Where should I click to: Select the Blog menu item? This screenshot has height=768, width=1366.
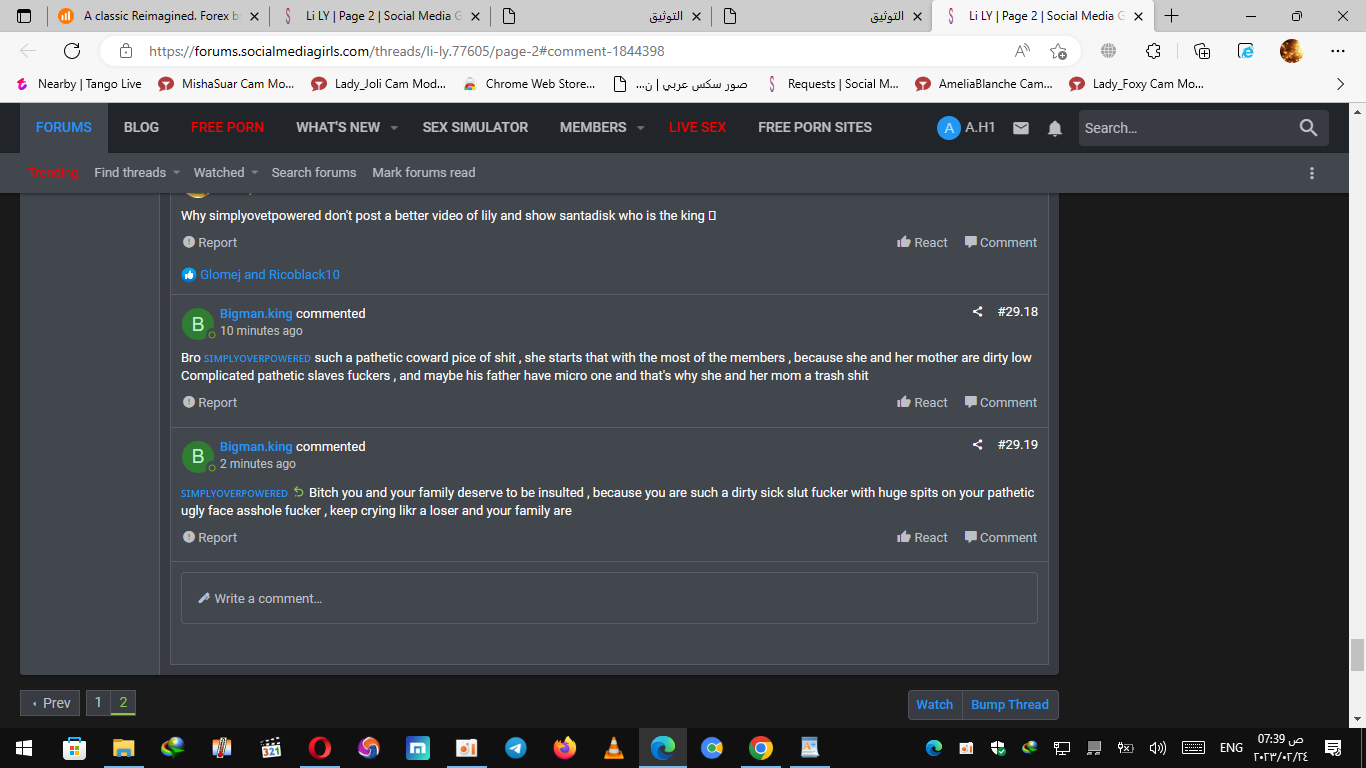[141, 128]
